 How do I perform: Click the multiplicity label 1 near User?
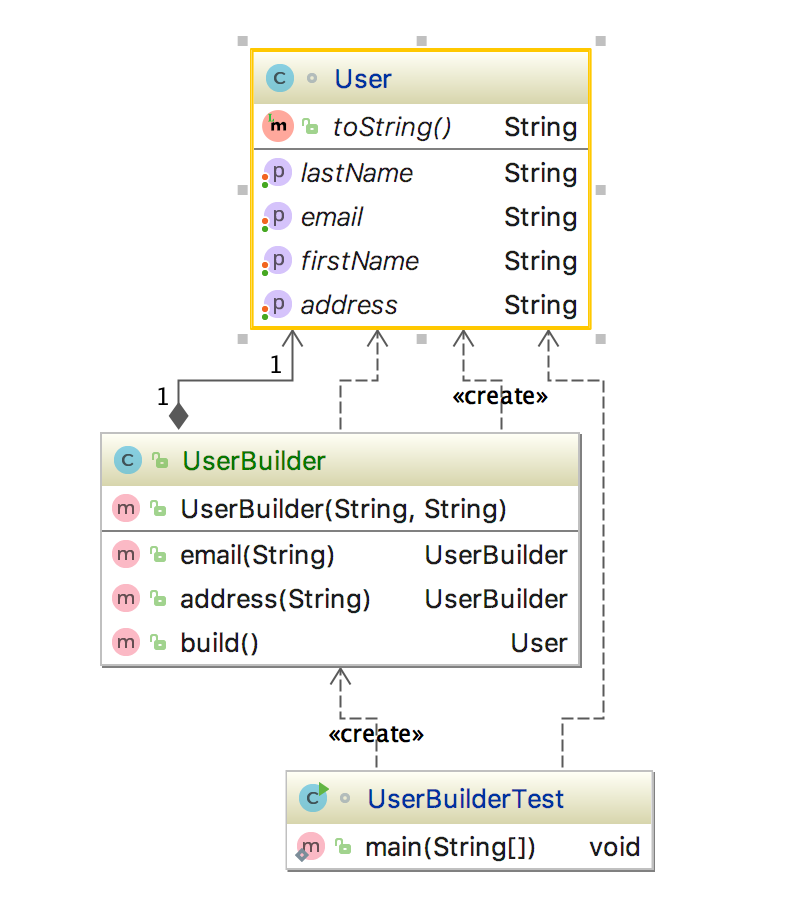click(275, 365)
